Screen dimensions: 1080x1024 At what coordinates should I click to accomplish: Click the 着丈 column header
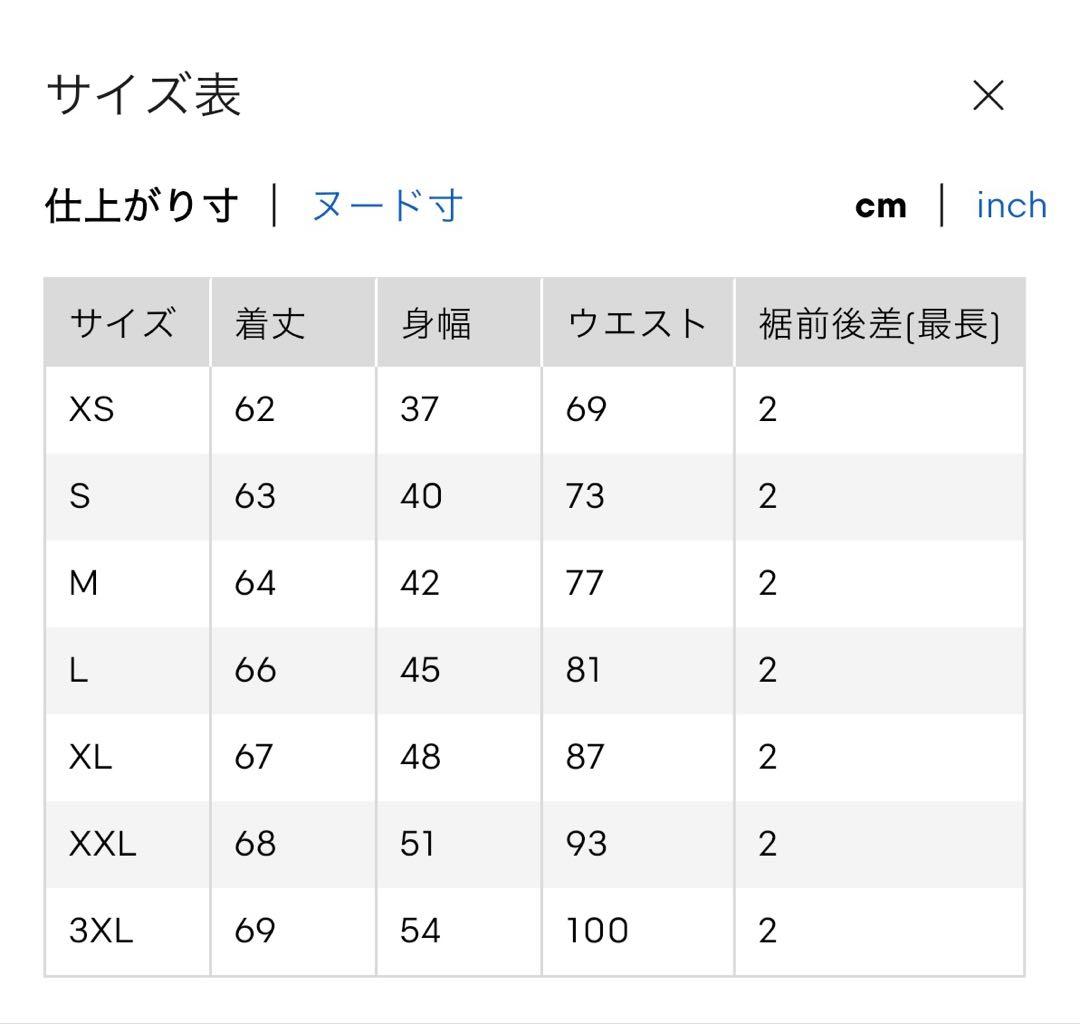click(269, 323)
